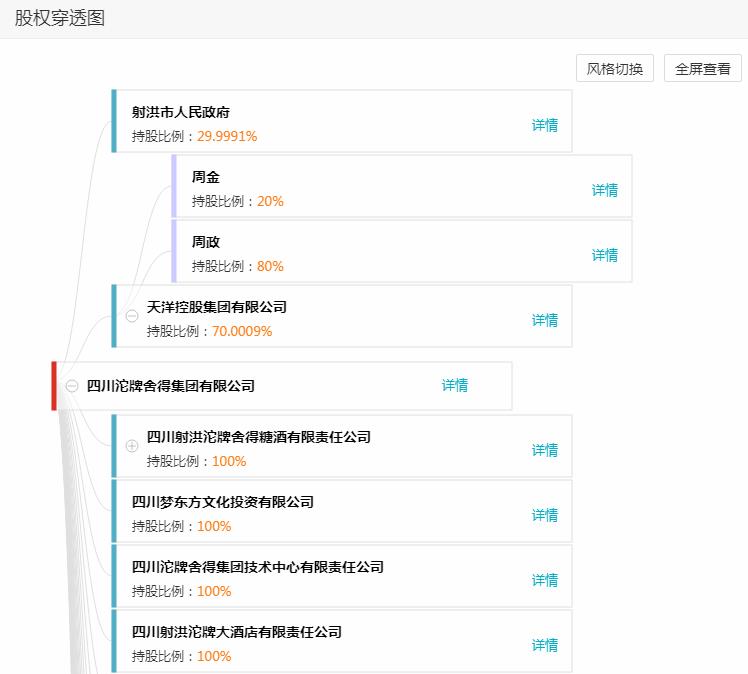Open full-screen view with 全屏查看
The height and width of the screenshot is (674, 748).
(702, 69)
